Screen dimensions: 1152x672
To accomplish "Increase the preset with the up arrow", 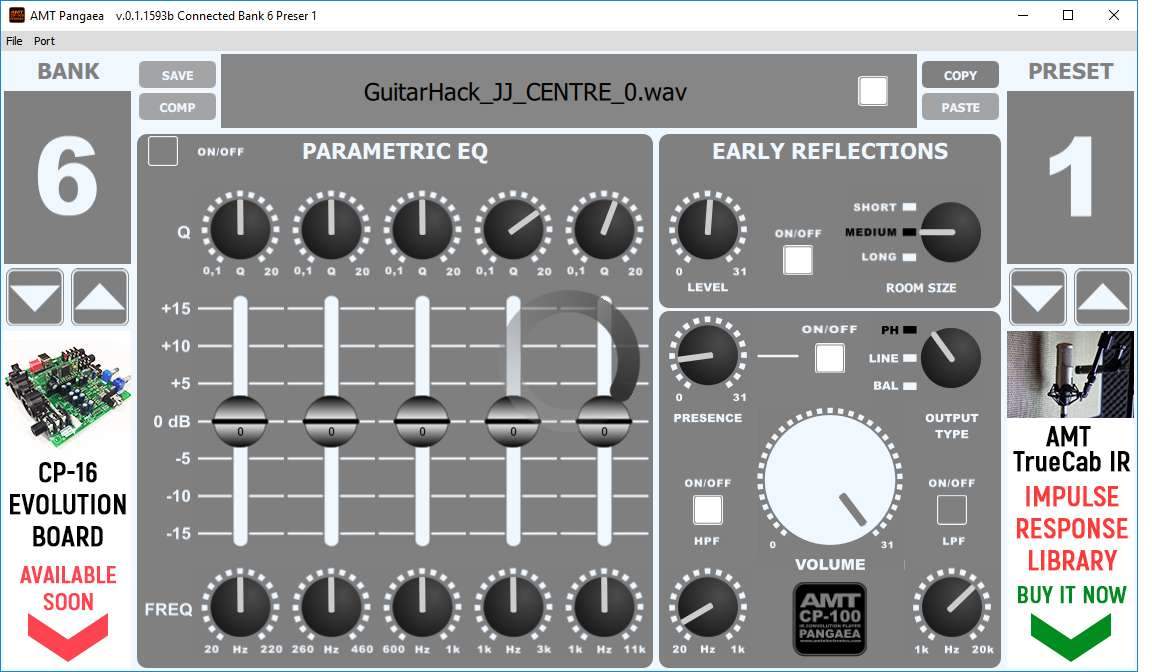I will (1103, 297).
